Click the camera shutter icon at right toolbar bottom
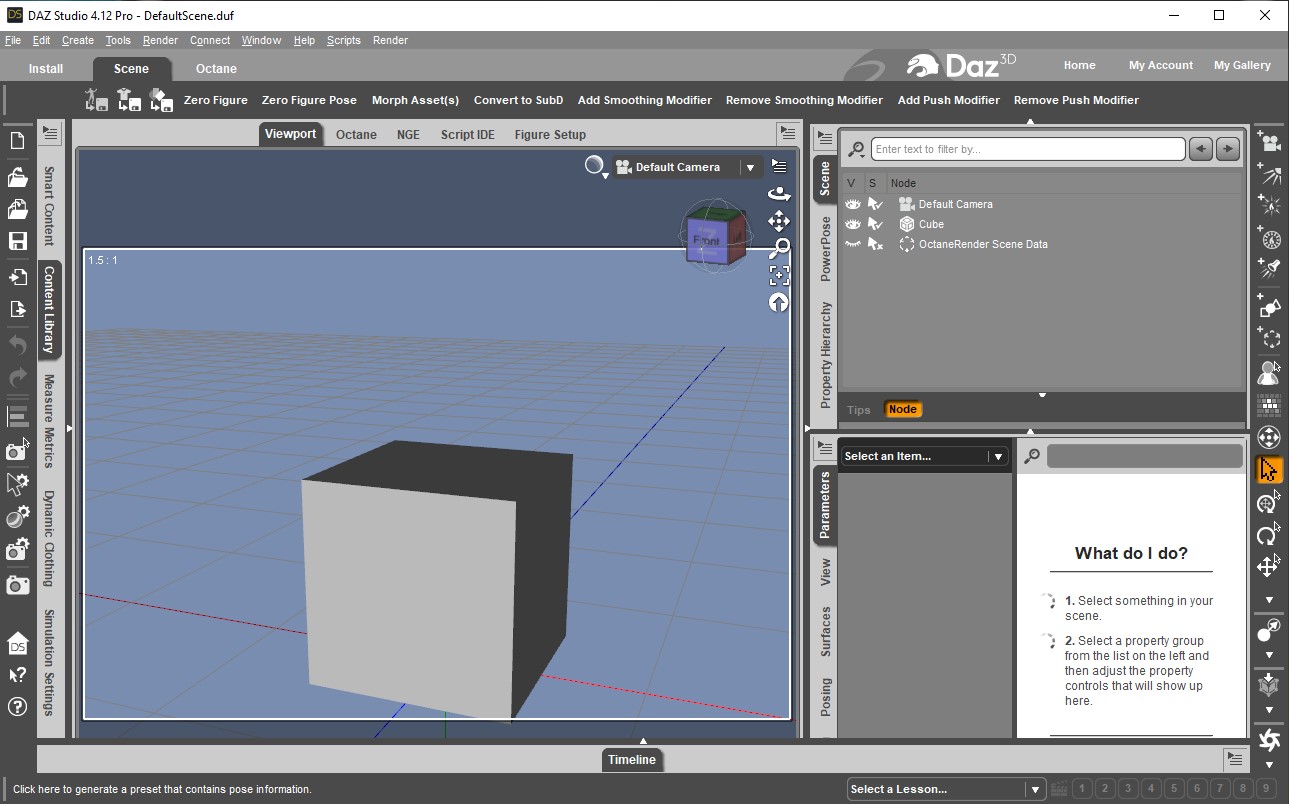Screen dimensions: 1289x804 [1269, 740]
